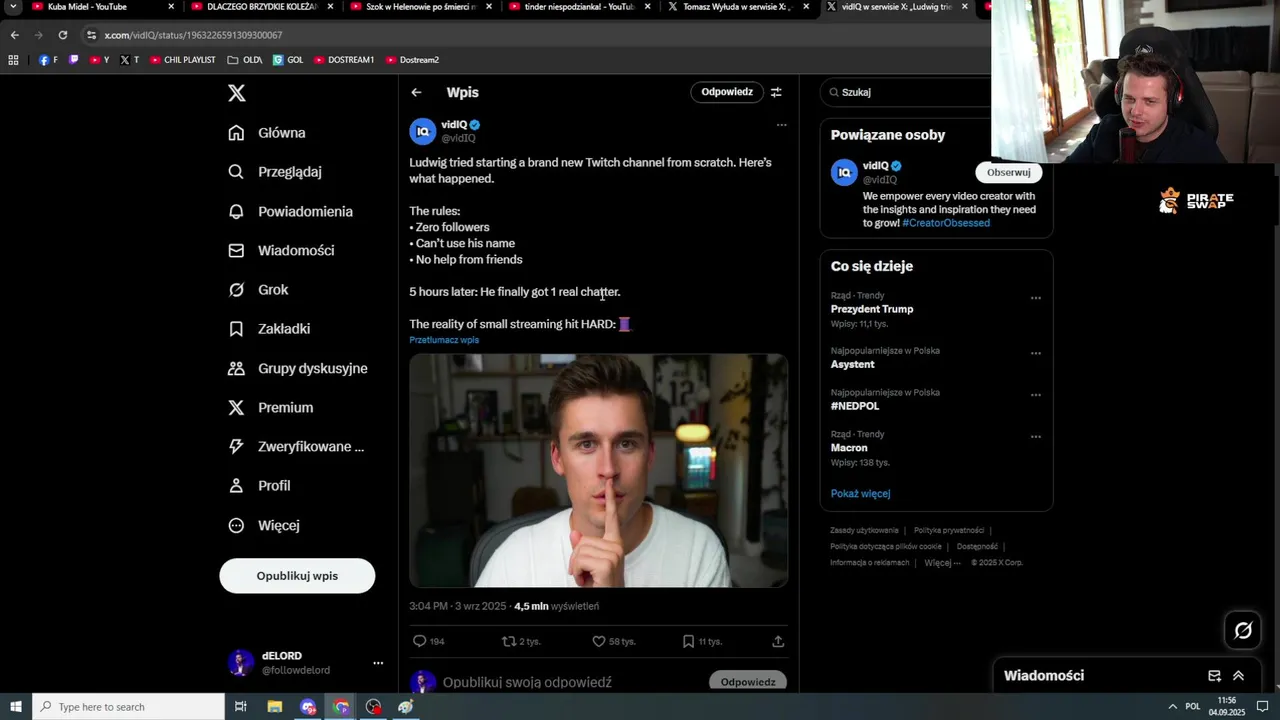Open options for Macron trend
This screenshot has height=720, width=1280.
[x=1035, y=437]
